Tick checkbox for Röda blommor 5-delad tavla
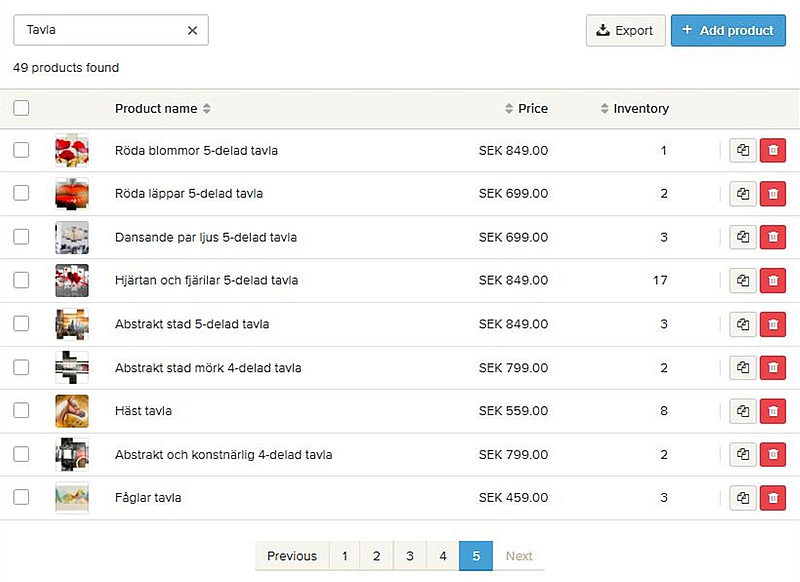This screenshot has height=582, width=800. (21, 151)
